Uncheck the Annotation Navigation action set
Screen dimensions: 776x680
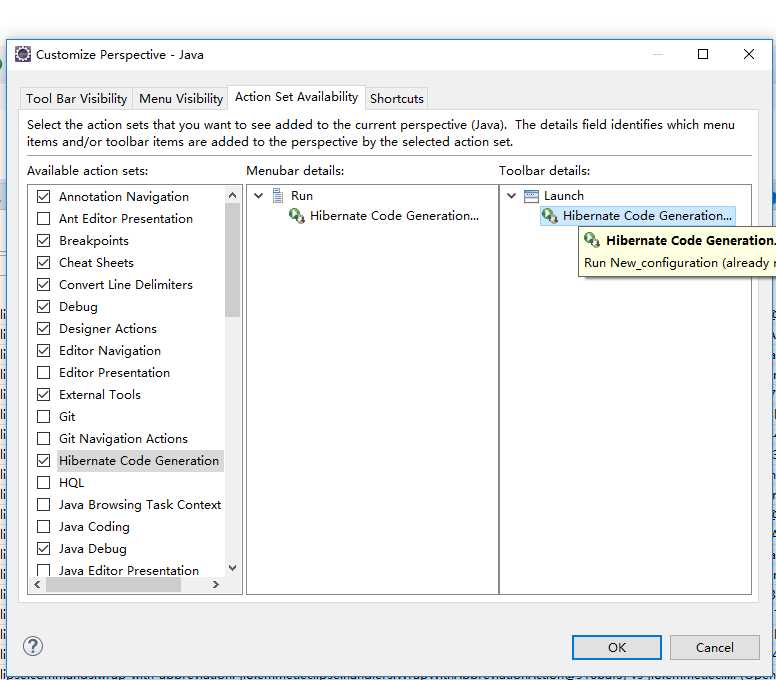coord(44,196)
